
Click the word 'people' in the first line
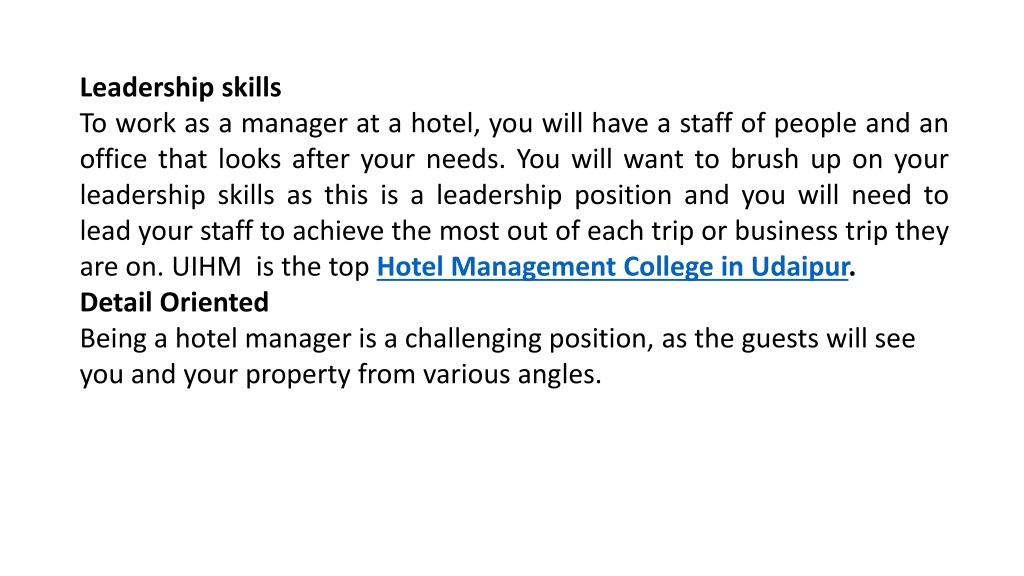[815, 125]
